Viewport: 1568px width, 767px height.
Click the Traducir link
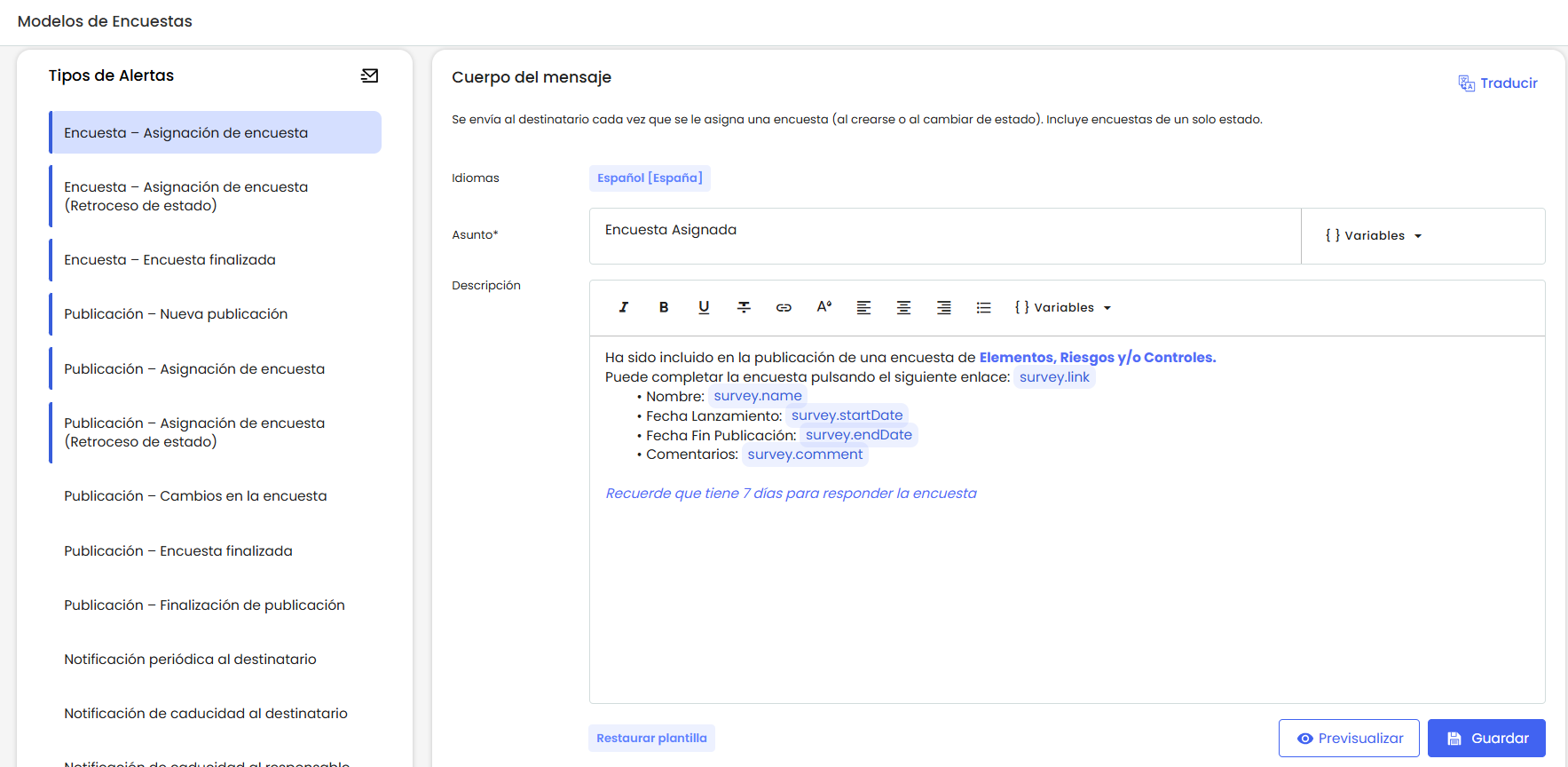[1498, 83]
